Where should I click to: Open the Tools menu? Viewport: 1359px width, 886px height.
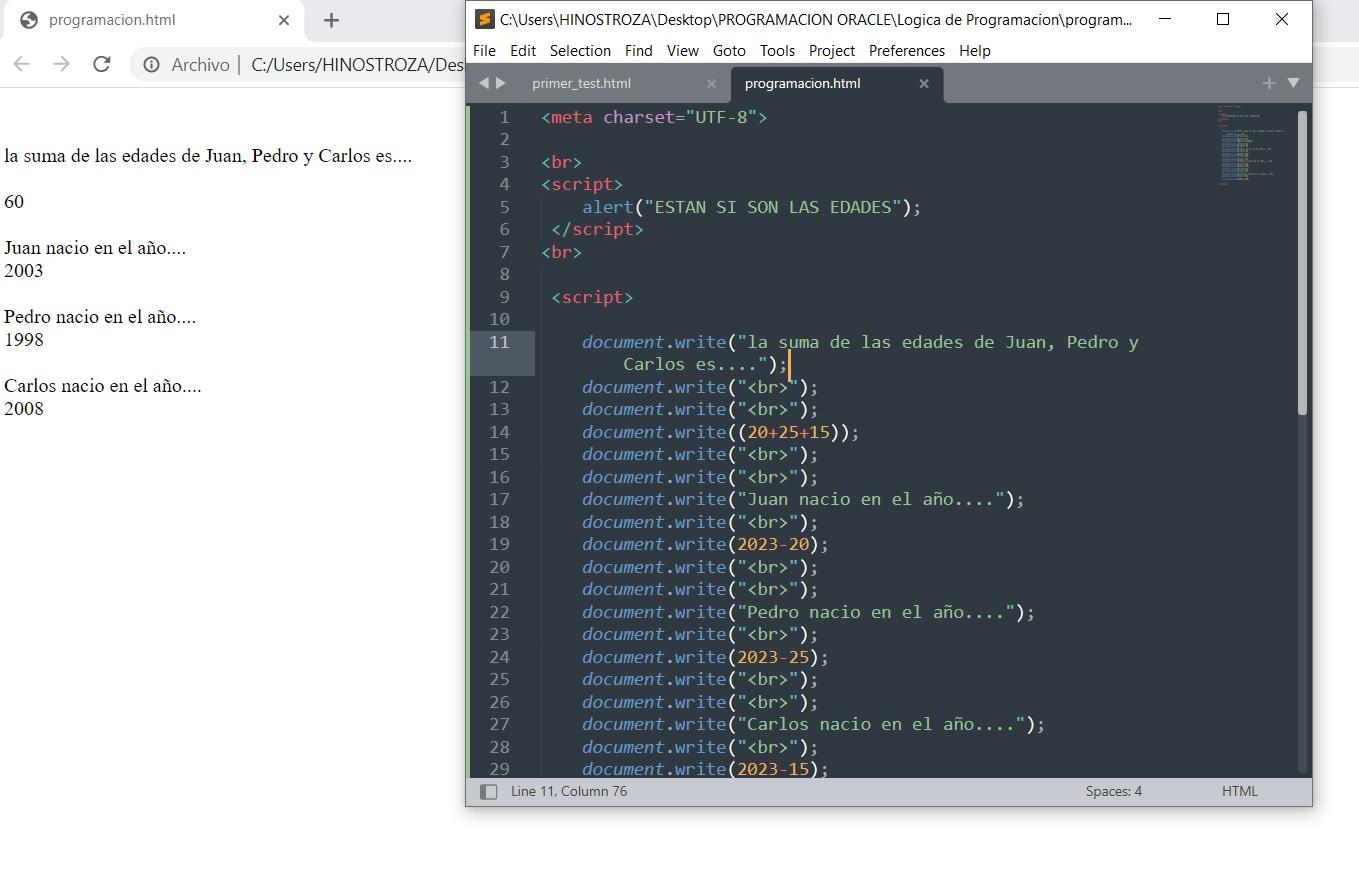click(x=777, y=50)
